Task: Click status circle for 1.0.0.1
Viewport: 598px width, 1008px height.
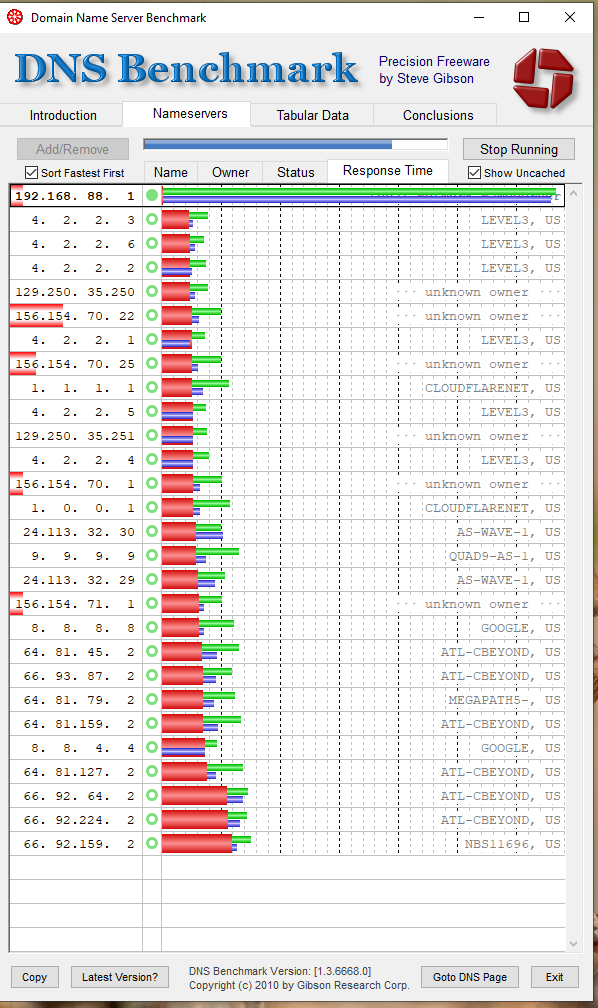Action: pyautogui.click(x=152, y=508)
